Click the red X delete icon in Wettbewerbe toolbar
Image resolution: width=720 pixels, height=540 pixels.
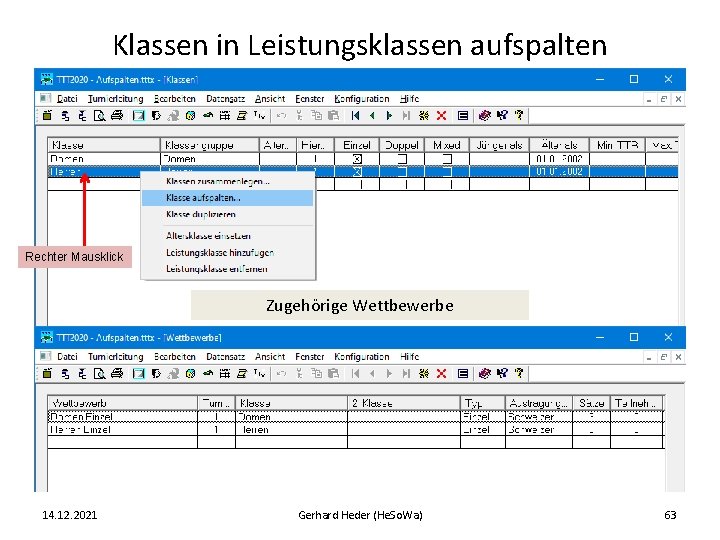[x=441, y=374]
